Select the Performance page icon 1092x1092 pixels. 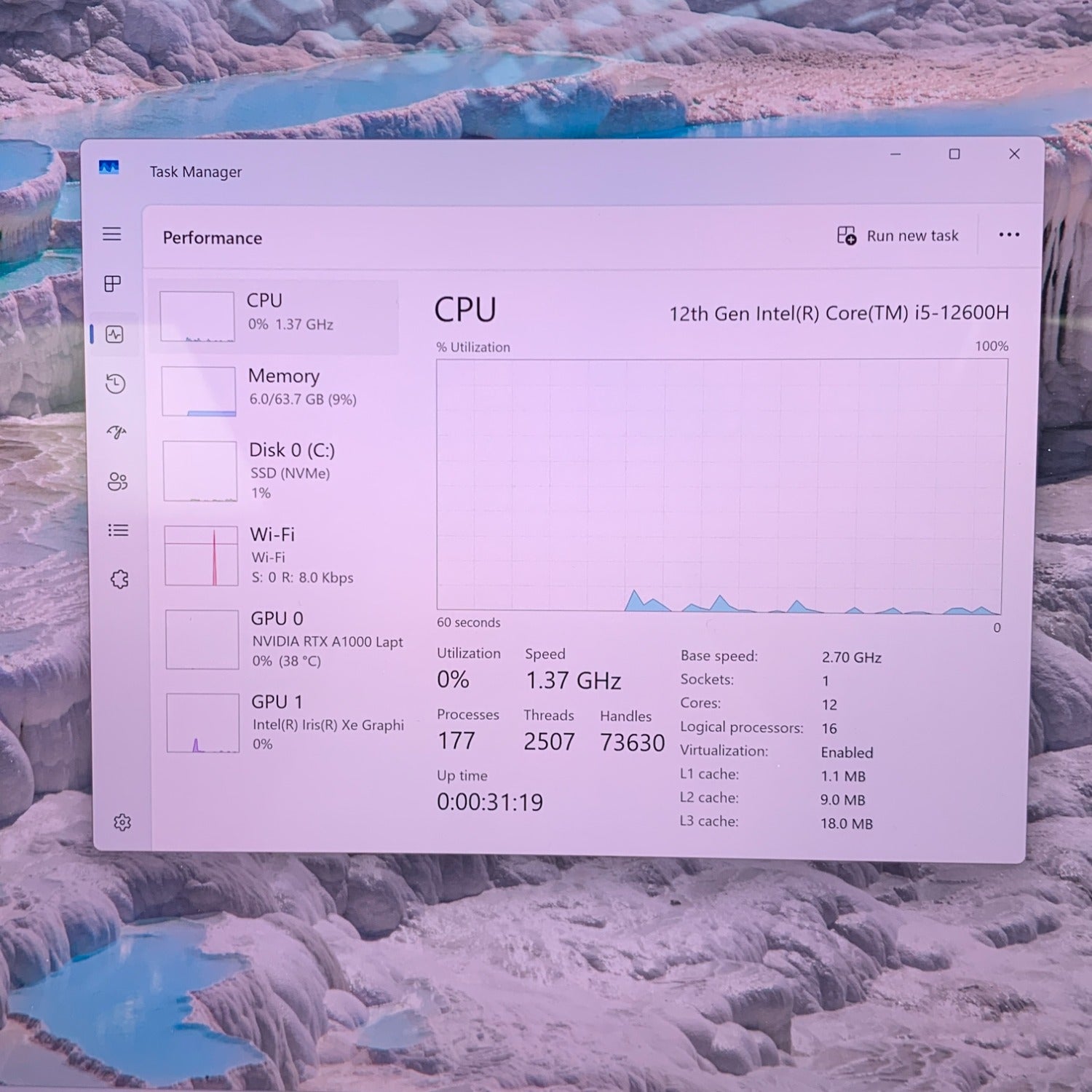point(114,334)
